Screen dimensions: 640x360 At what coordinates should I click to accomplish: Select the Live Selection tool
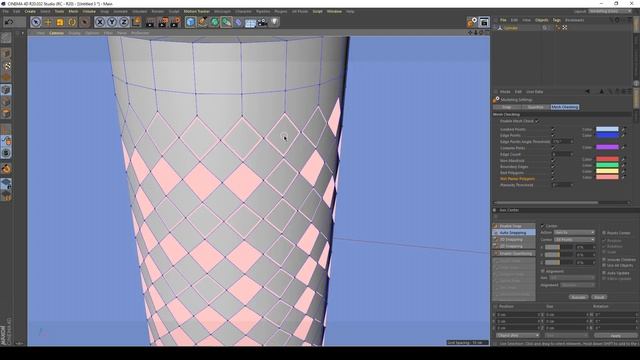tap(36, 22)
